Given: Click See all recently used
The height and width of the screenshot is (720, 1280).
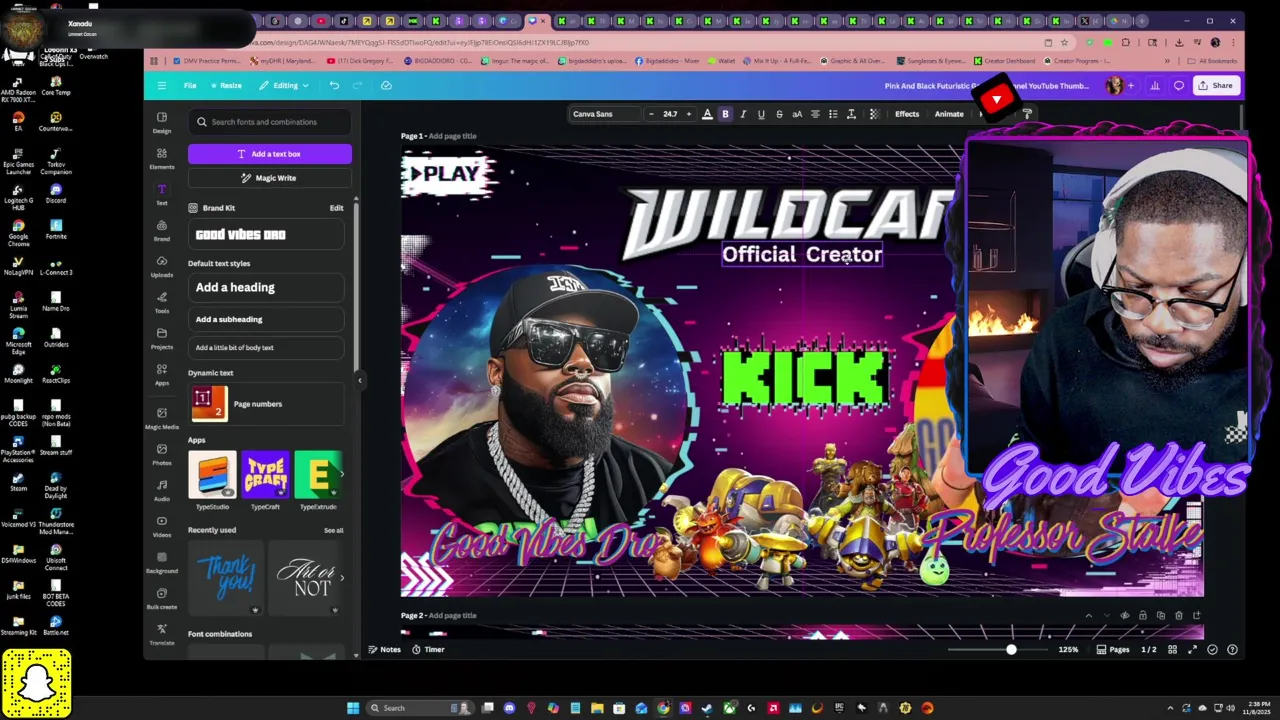Looking at the screenshot, I should pyautogui.click(x=334, y=531).
